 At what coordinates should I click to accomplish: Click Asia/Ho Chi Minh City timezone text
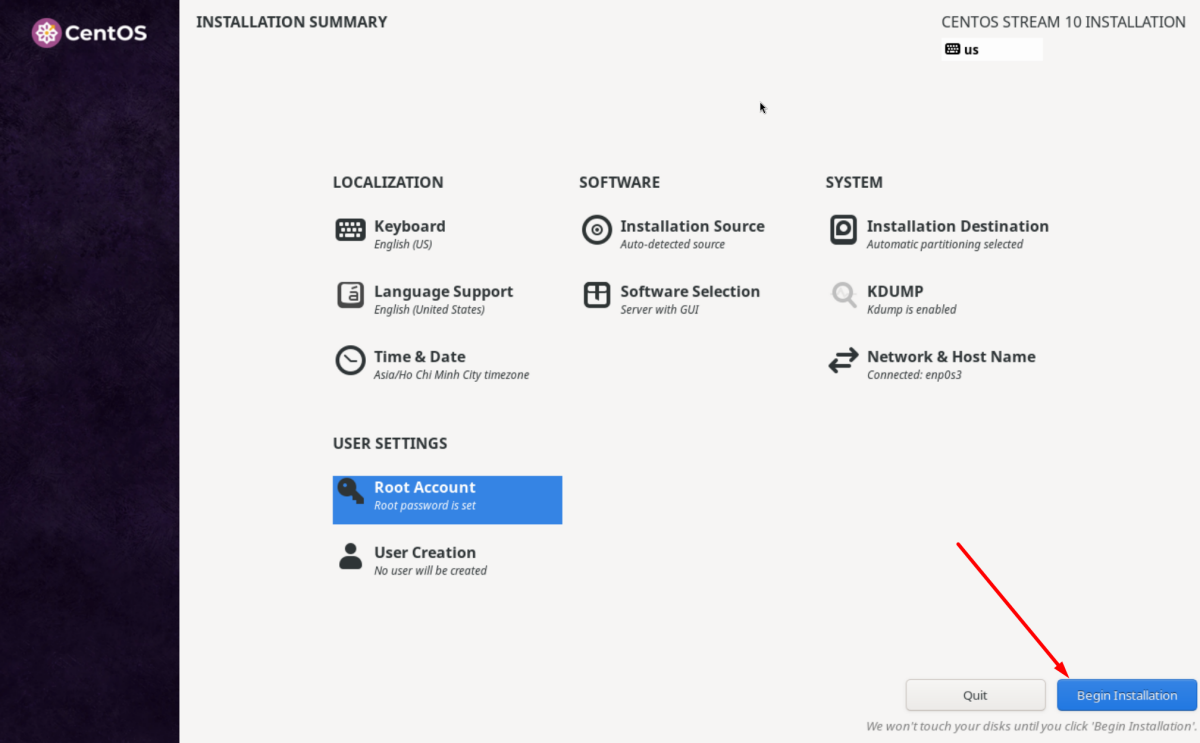pyautogui.click(x=451, y=375)
